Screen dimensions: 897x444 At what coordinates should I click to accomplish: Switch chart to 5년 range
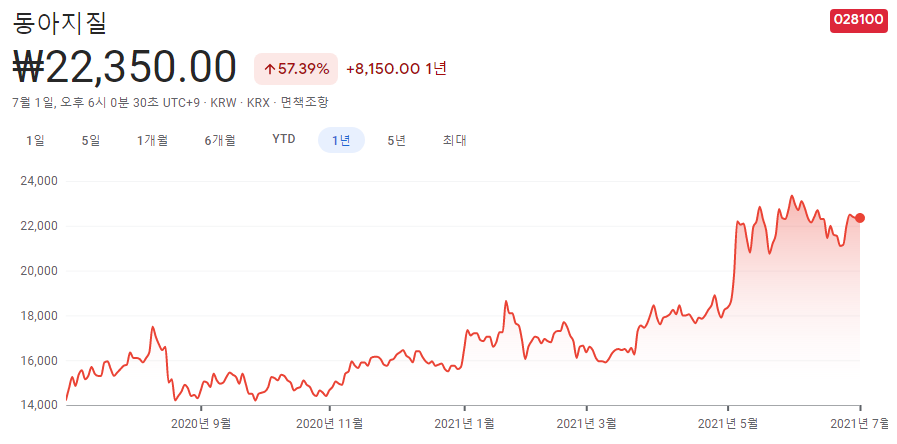[x=396, y=140]
